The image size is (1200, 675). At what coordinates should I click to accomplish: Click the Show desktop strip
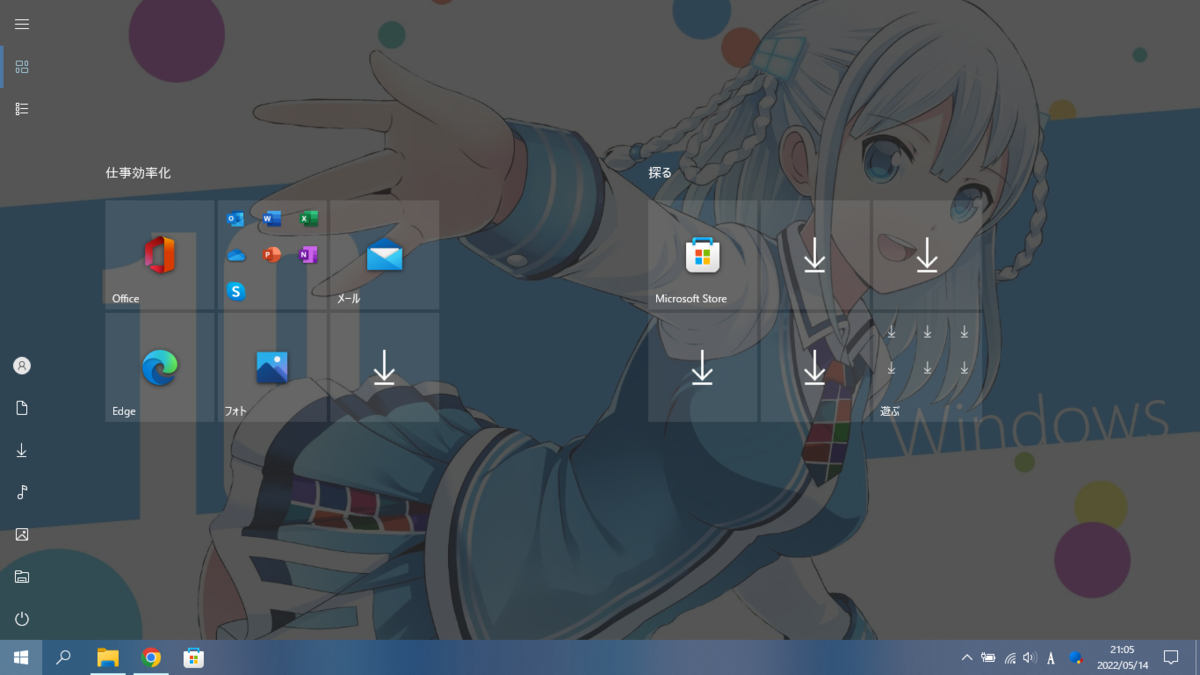pyautogui.click(x=1197, y=657)
